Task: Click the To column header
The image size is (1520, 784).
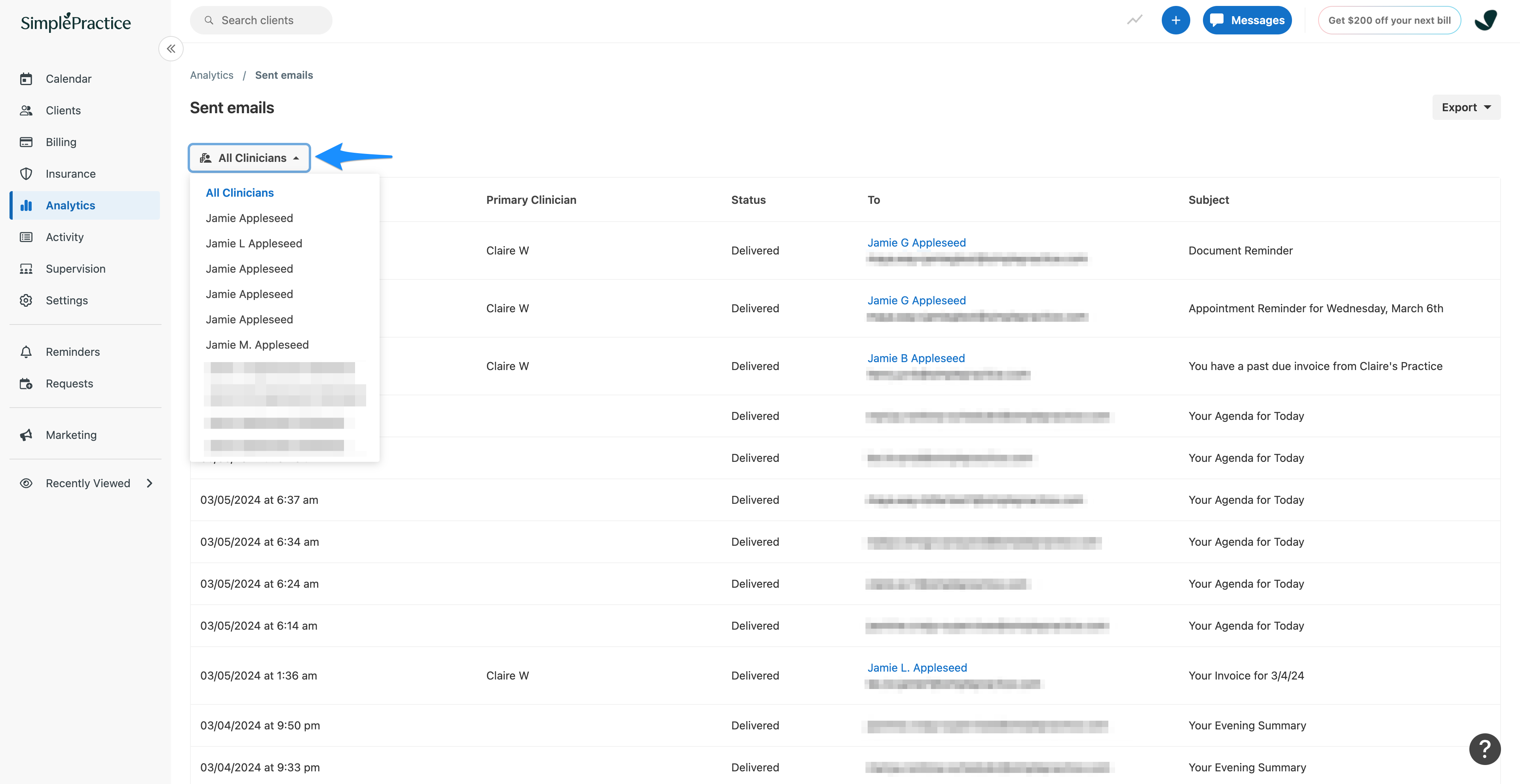Action: pos(873,200)
